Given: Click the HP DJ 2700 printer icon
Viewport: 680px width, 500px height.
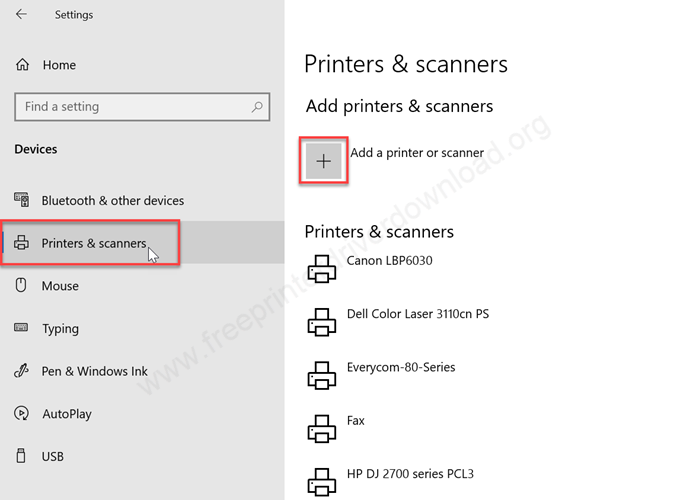Looking at the screenshot, I should [x=322, y=482].
